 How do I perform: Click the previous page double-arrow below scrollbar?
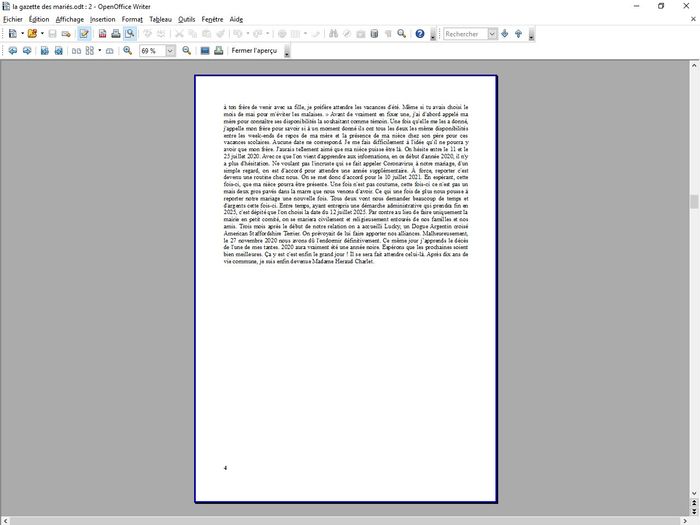pos(694,503)
